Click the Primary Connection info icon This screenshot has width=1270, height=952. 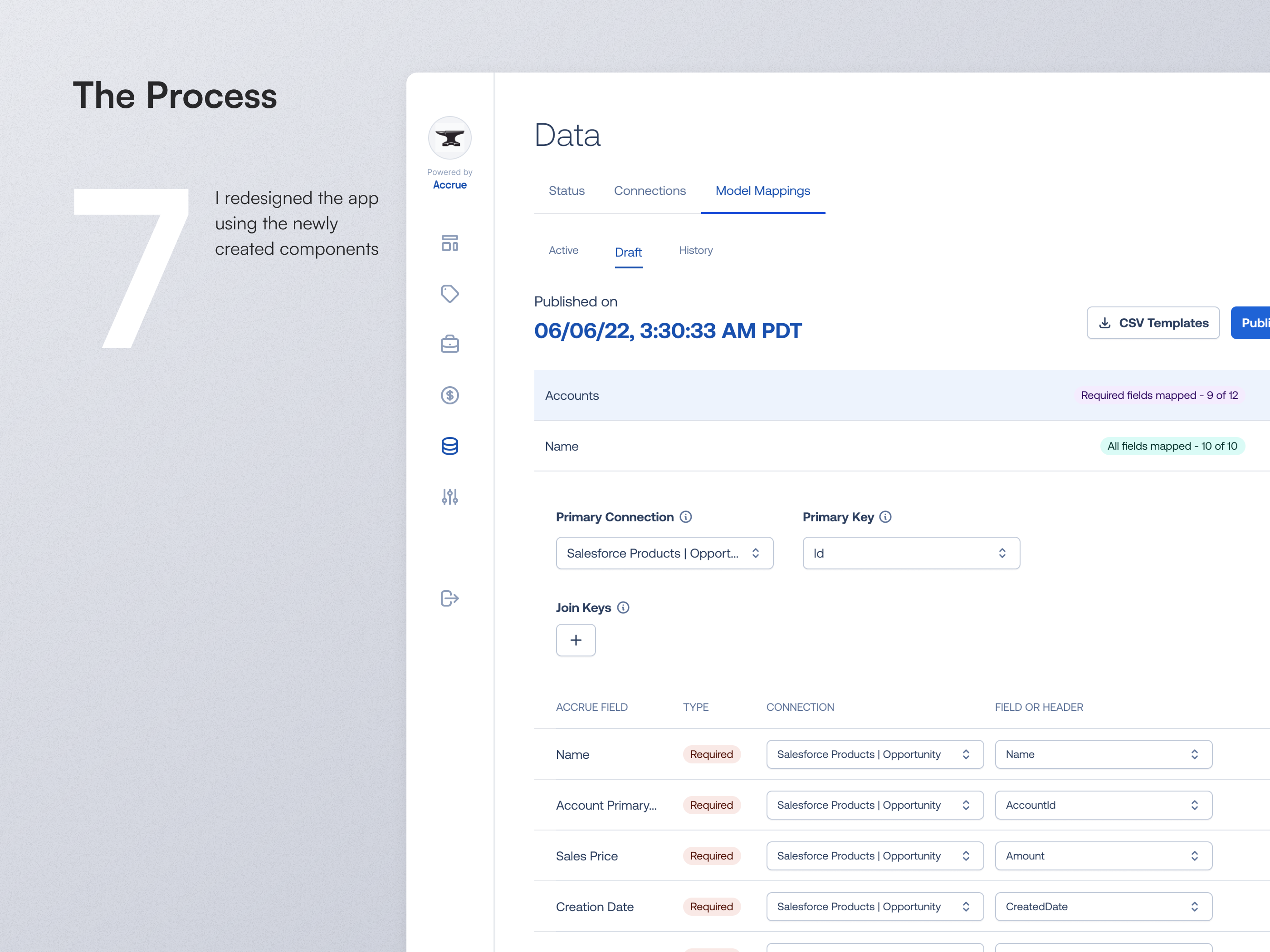(x=687, y=516)
